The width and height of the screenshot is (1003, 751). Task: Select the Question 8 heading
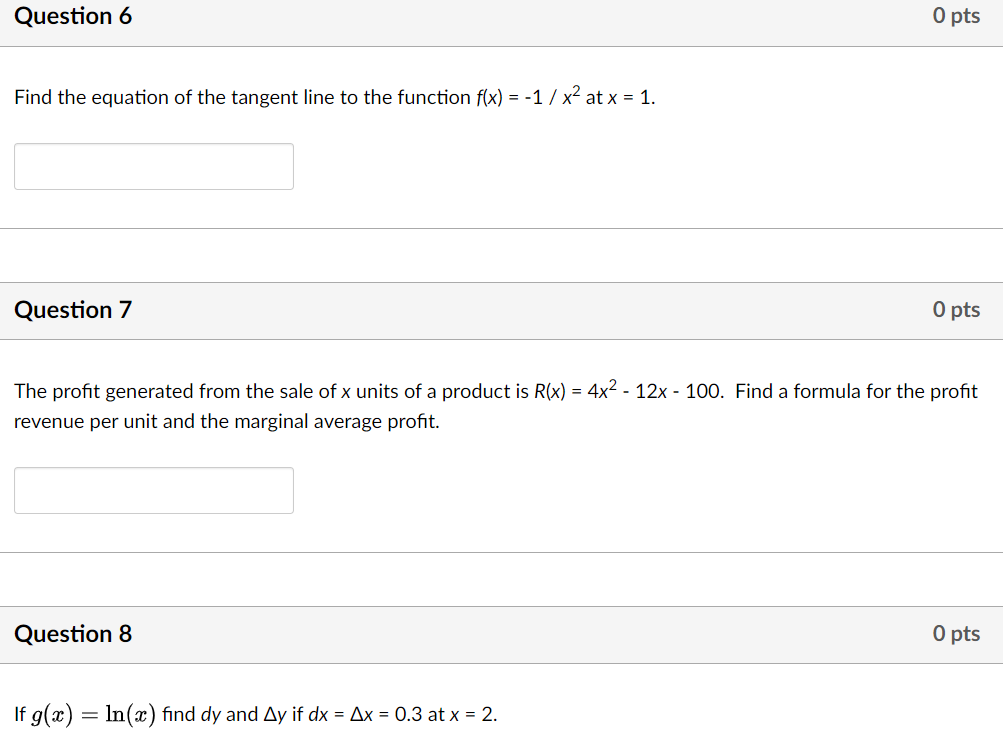point(72,634)
